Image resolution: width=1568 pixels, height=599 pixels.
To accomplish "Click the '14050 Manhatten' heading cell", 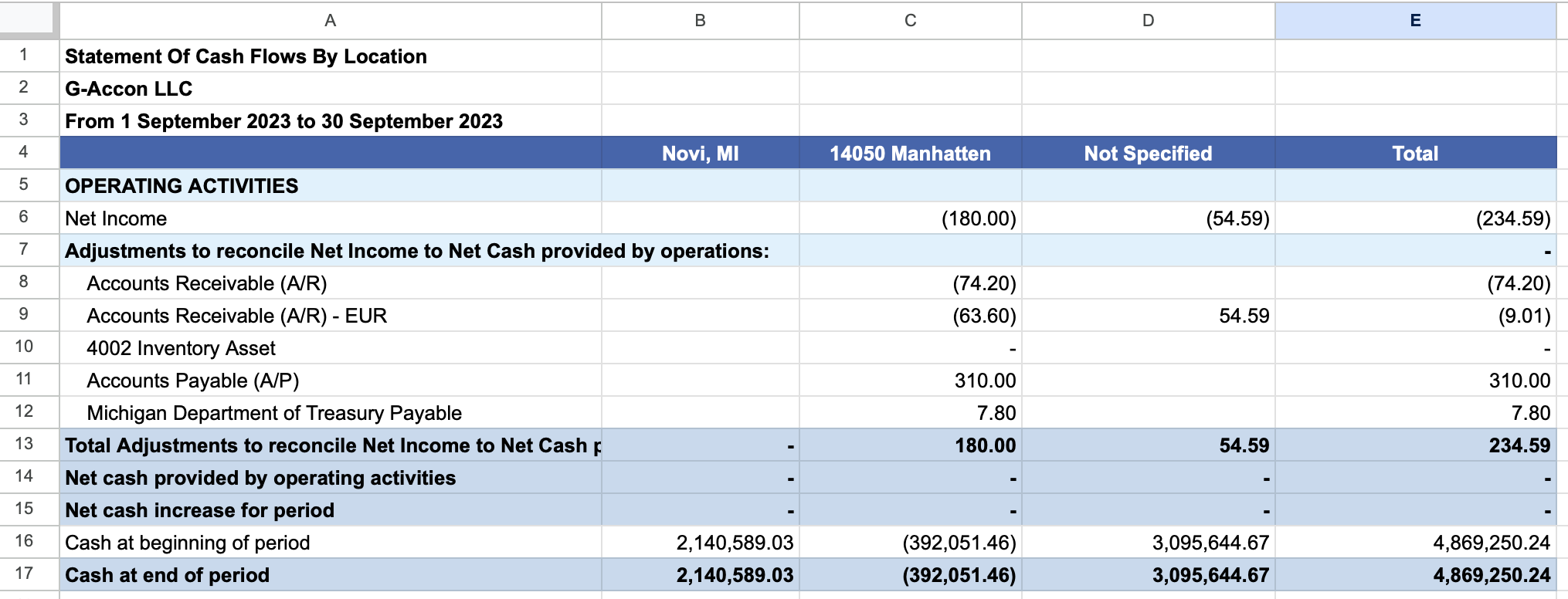I will click(x=911, y=153).
